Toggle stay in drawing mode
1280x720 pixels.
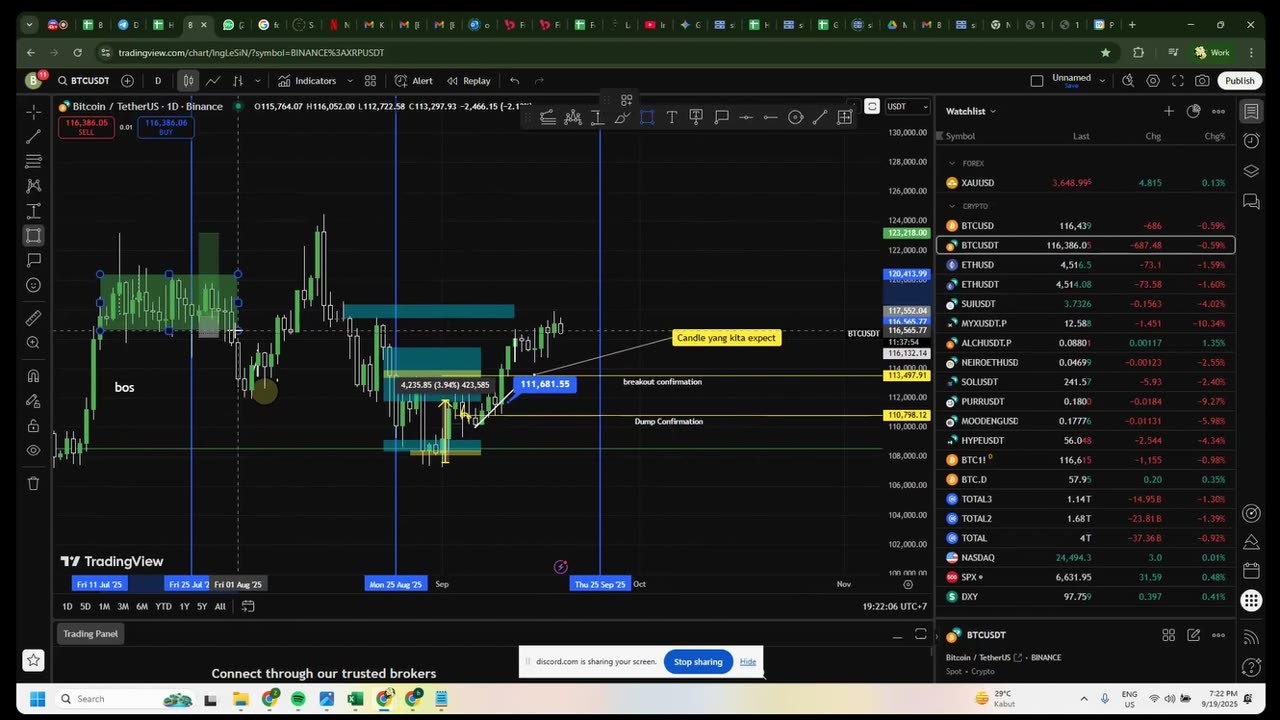point(33,401)
